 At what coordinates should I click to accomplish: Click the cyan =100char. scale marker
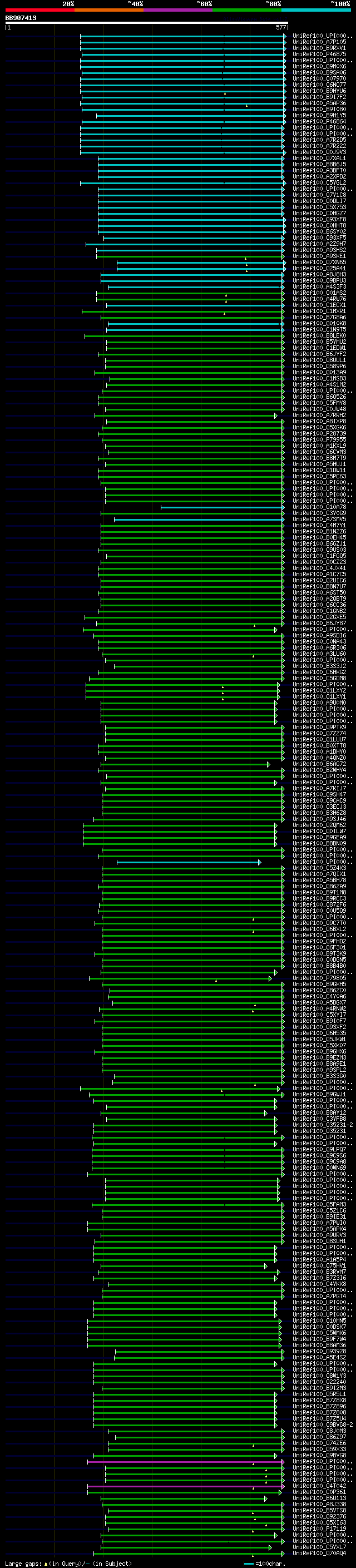[248, 1564]
